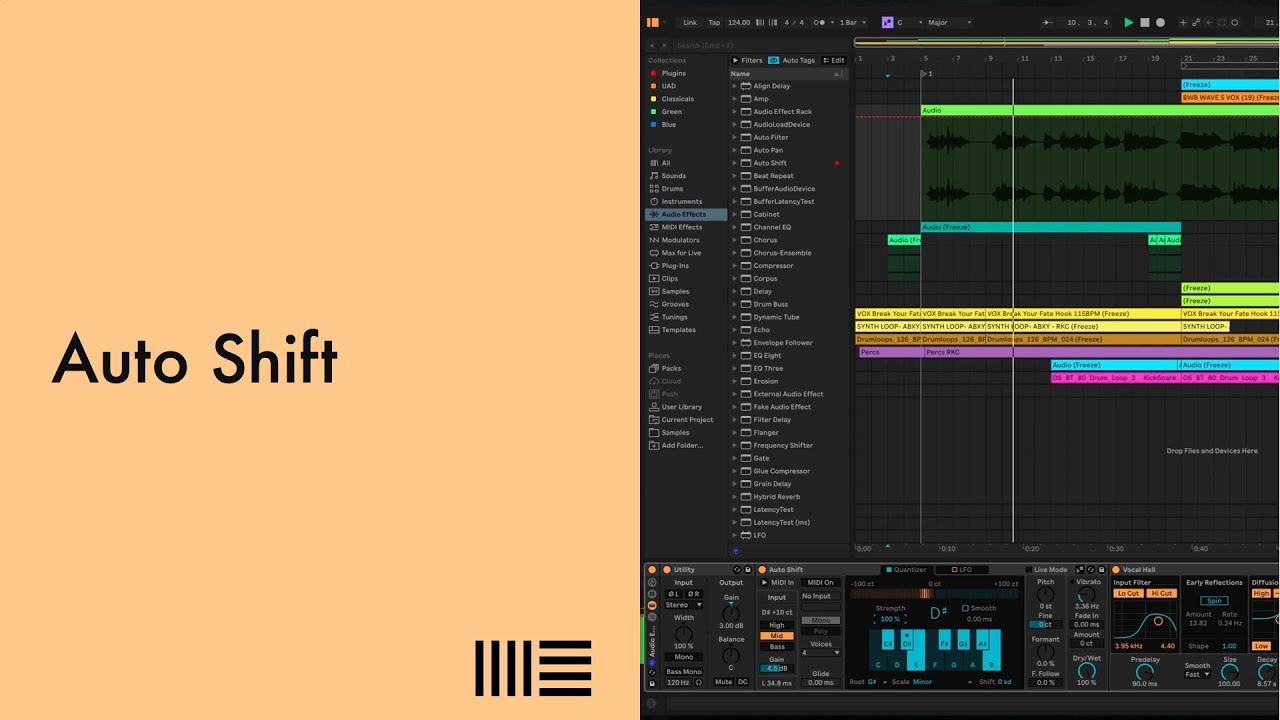Select the Sounds library icon

(x=654, y=176)
